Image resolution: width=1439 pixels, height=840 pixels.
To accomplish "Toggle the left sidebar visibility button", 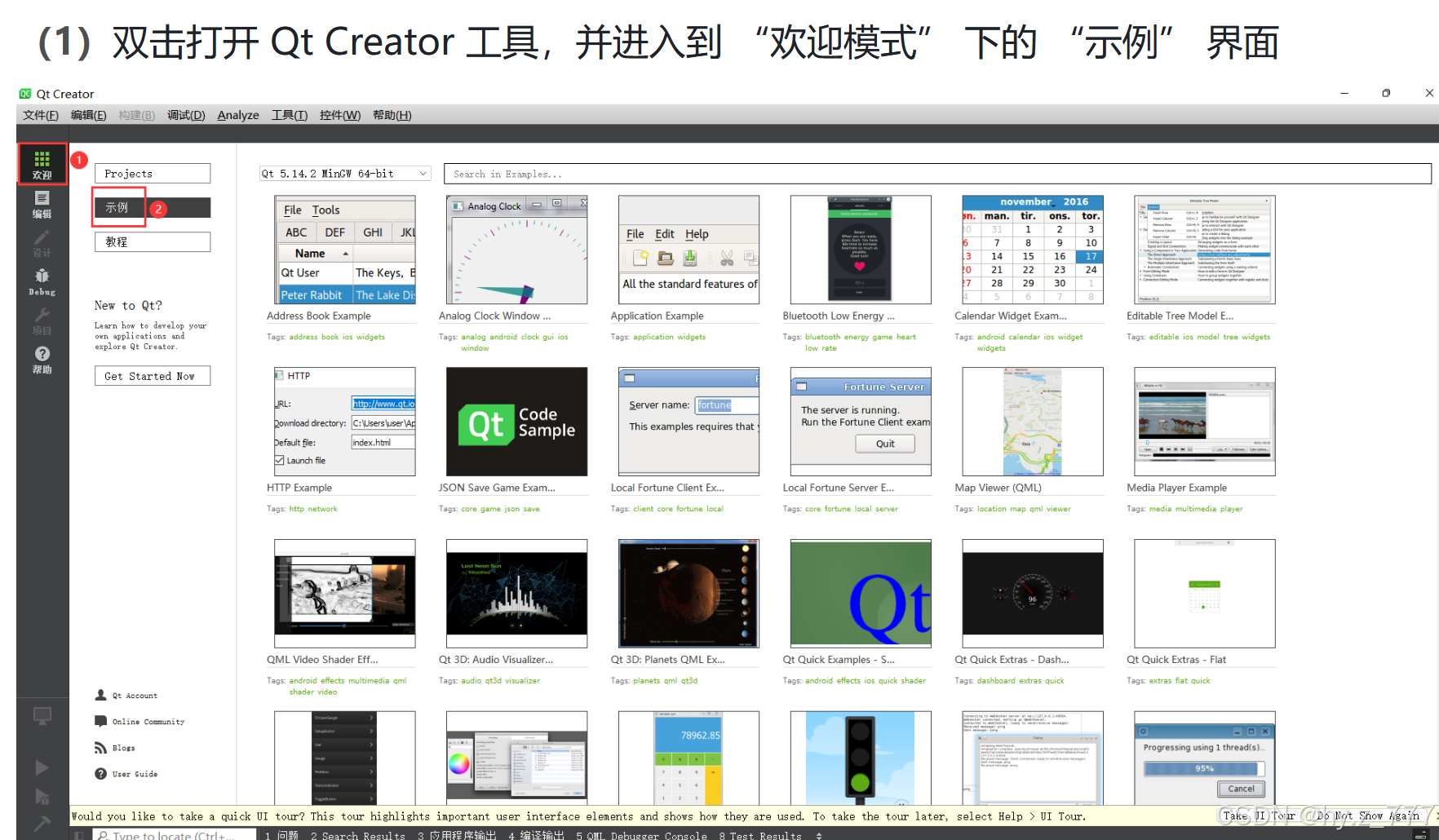I will click(x=78, y=835).
